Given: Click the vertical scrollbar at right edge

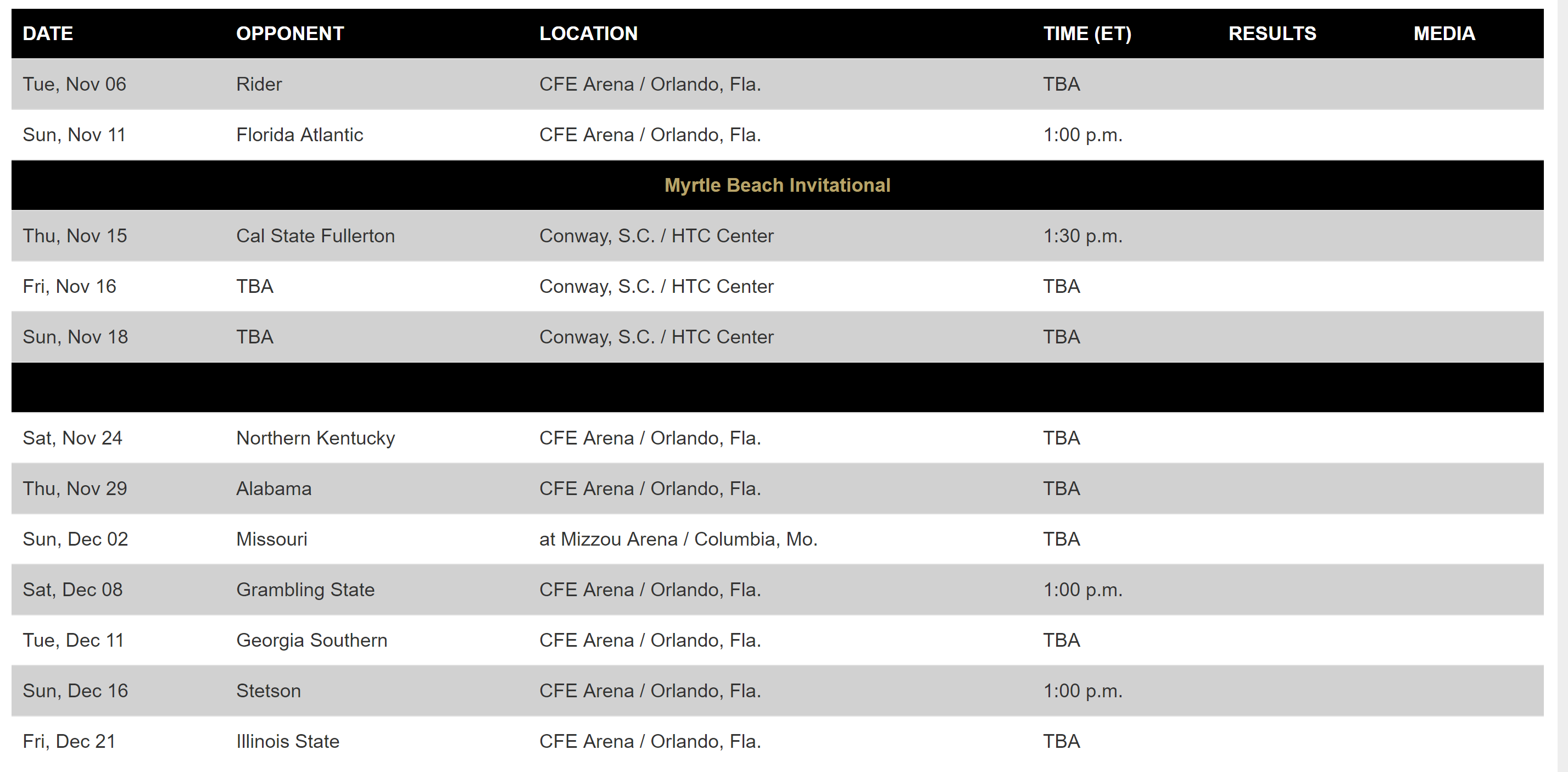Looking at the screenshot, I should [x=1563, y=386].
